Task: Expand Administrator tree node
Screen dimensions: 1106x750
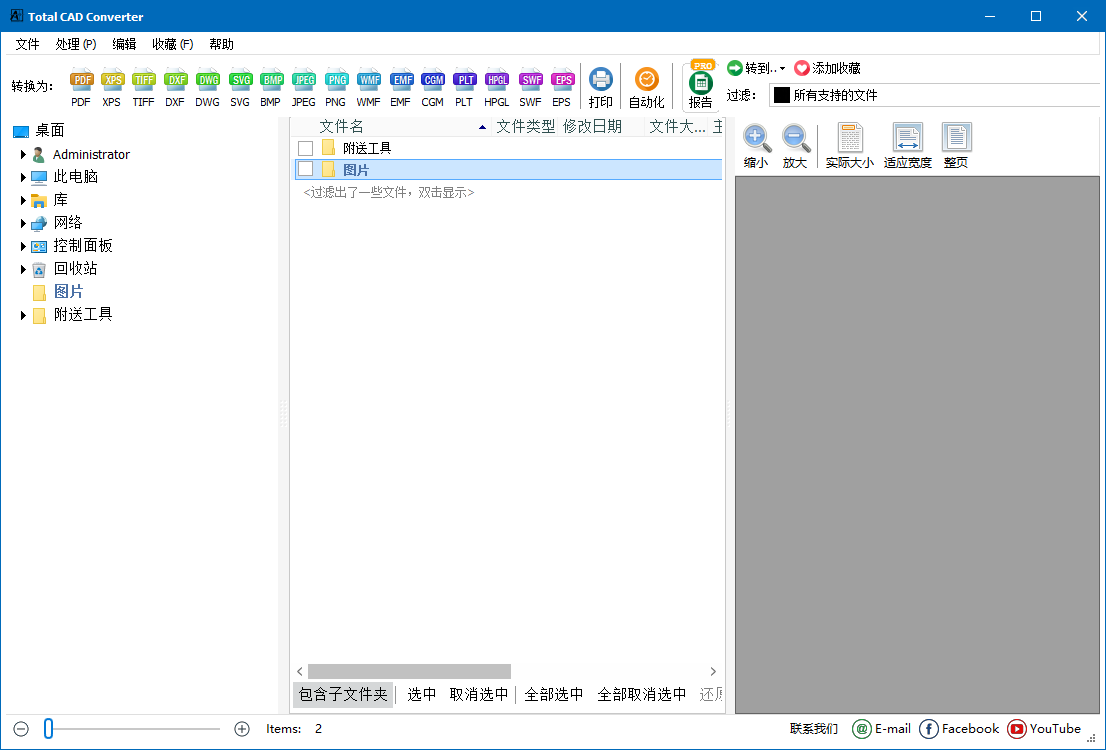Action: point(23,155)
